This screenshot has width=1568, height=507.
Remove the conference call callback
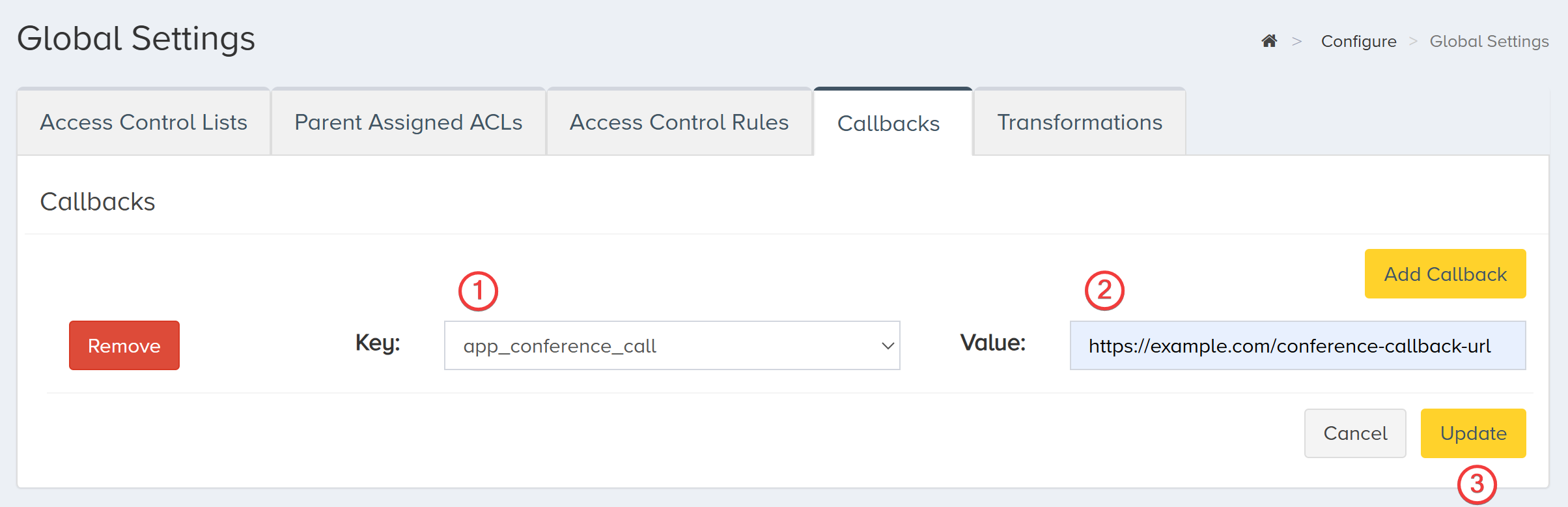tap(124, 345)
